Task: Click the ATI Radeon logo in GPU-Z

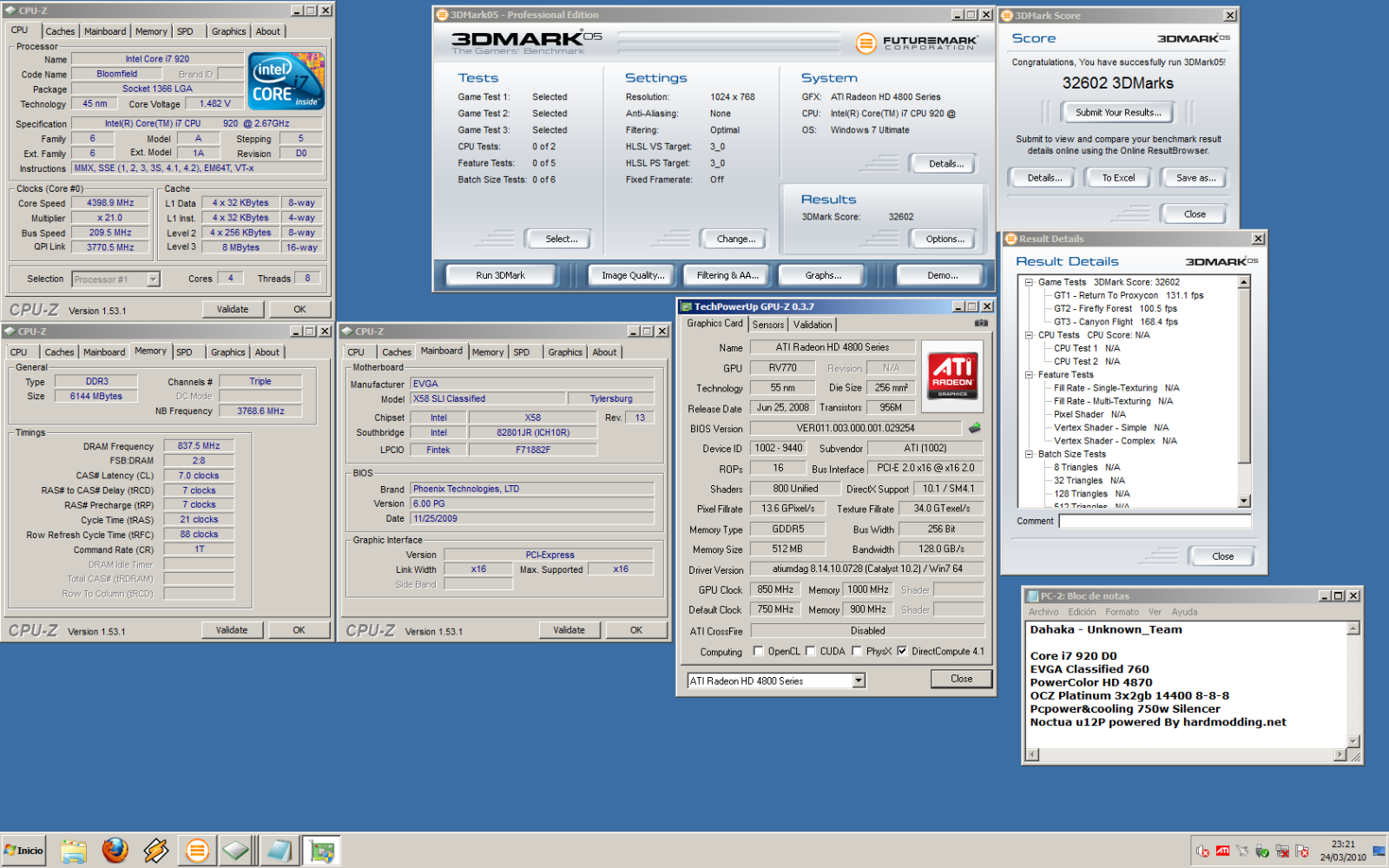Action: point(952,376)
